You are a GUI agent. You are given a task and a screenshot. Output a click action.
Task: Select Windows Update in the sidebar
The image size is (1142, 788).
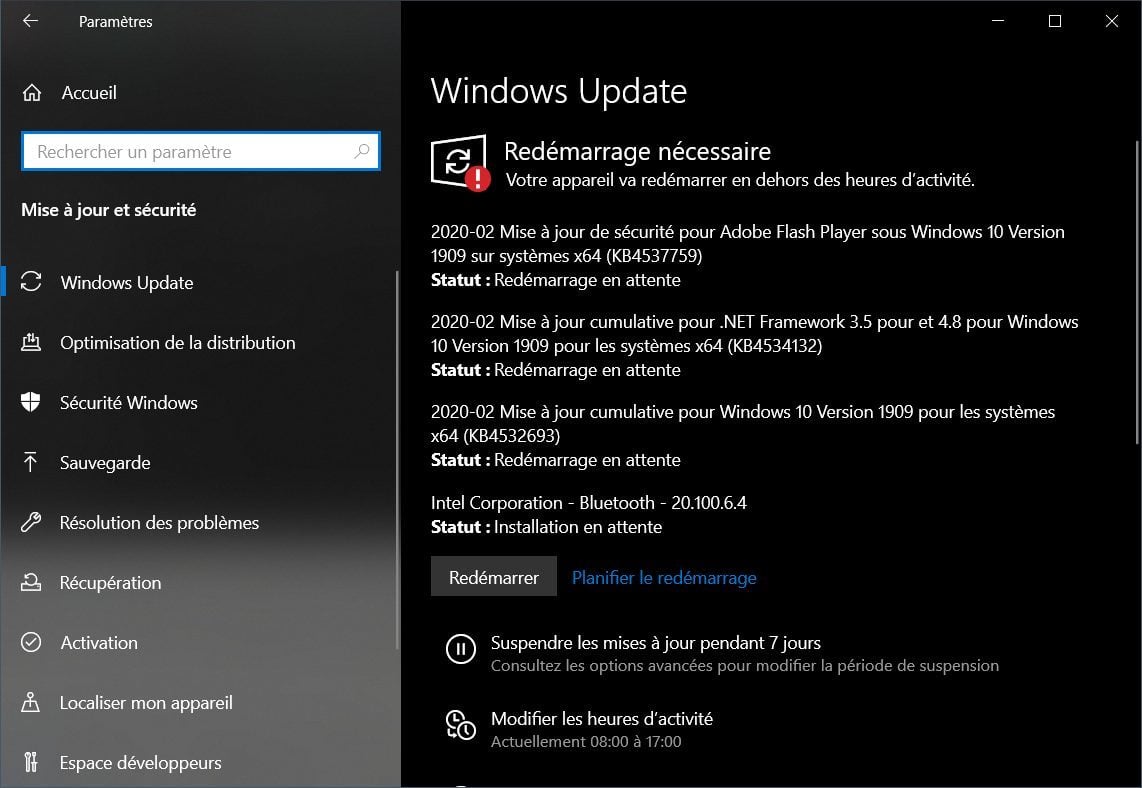[127, 283]
